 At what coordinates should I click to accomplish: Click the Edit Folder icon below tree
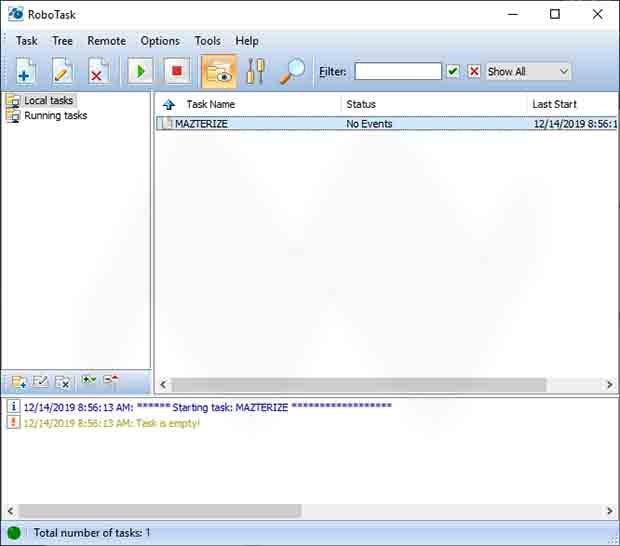coord(40,382)
